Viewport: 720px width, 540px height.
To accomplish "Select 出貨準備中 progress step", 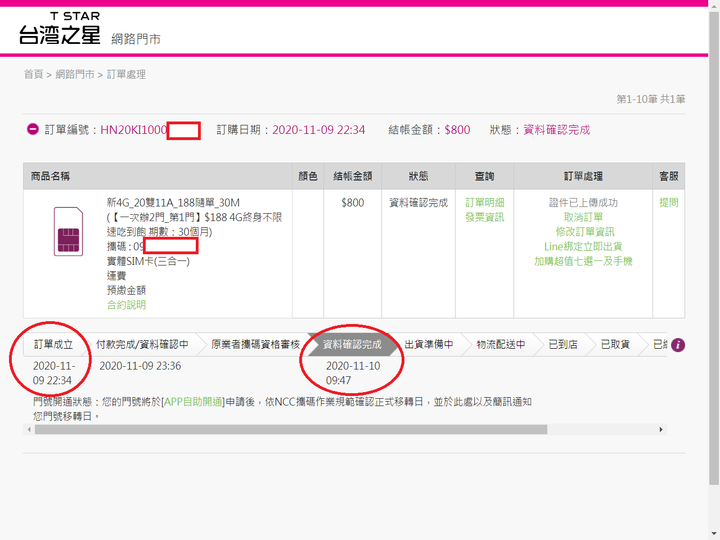I will tap(429, 344).
